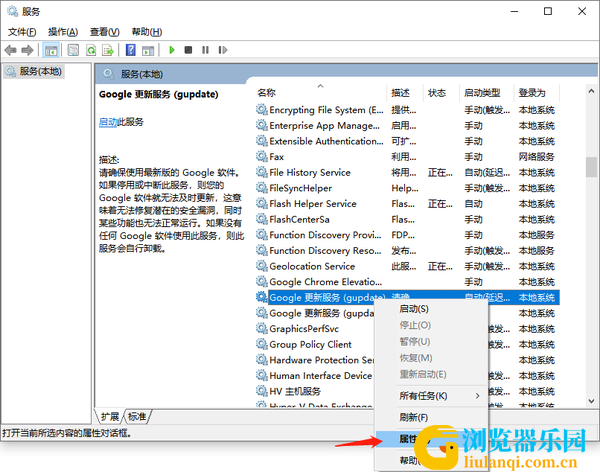Choose 启动(S) in the context menu

pos(431,309)
